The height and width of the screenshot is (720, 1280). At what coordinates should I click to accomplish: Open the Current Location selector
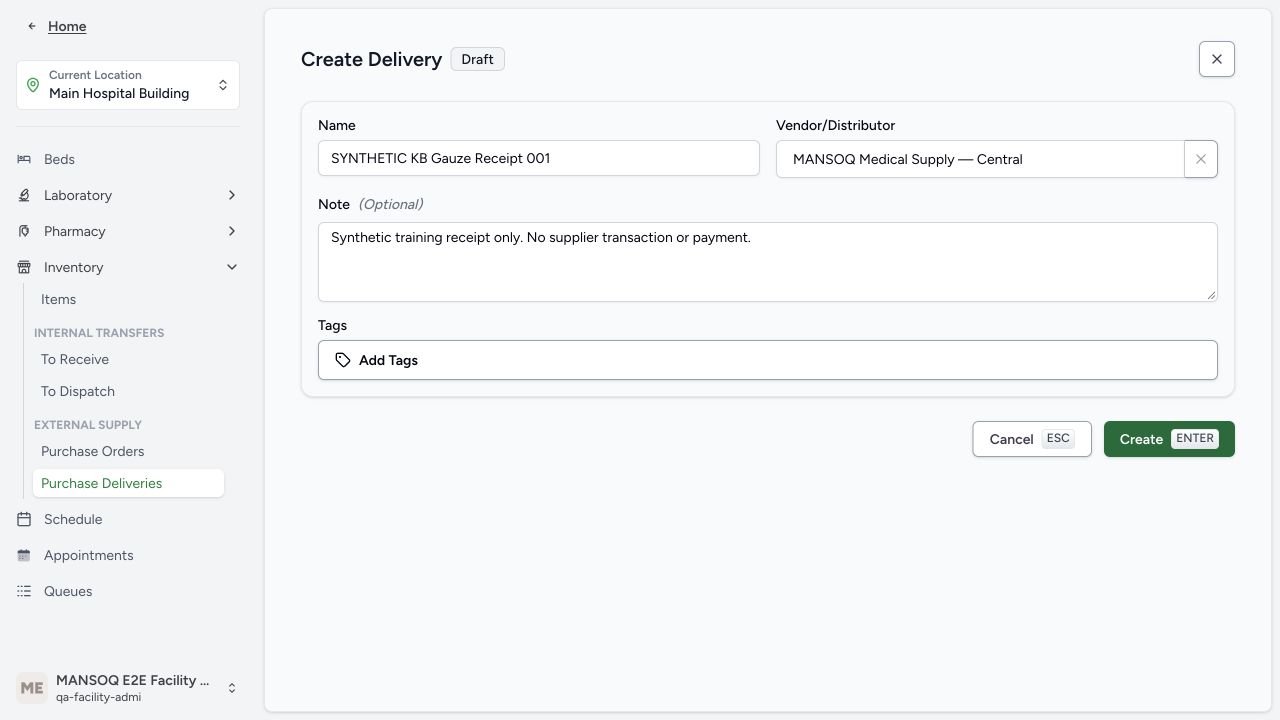(x=128, y=85)
